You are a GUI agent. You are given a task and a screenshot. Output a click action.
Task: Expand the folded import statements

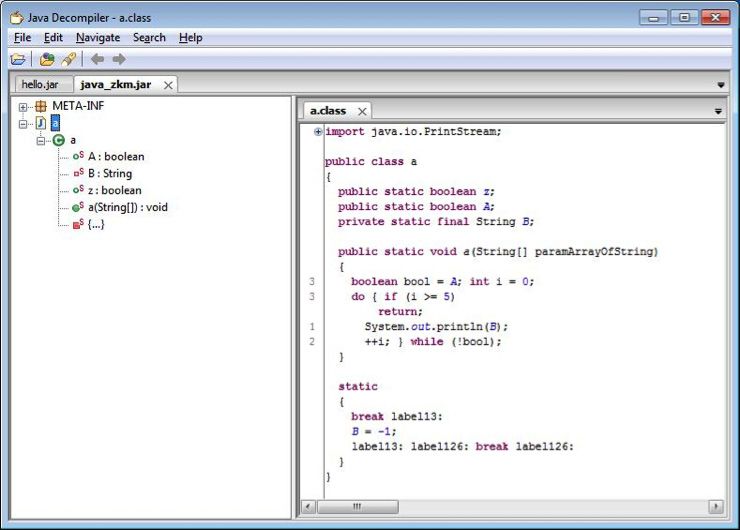(318, 132)
